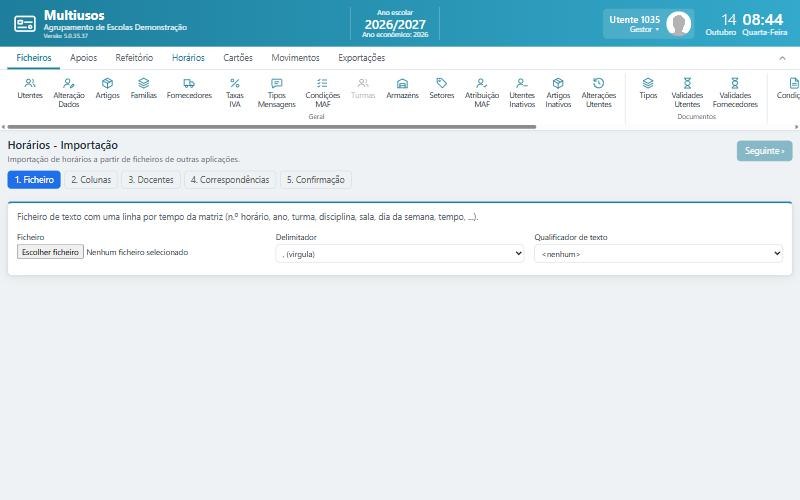Open Validades Fornecedores hourglass icon

click(x=735, y=93)
